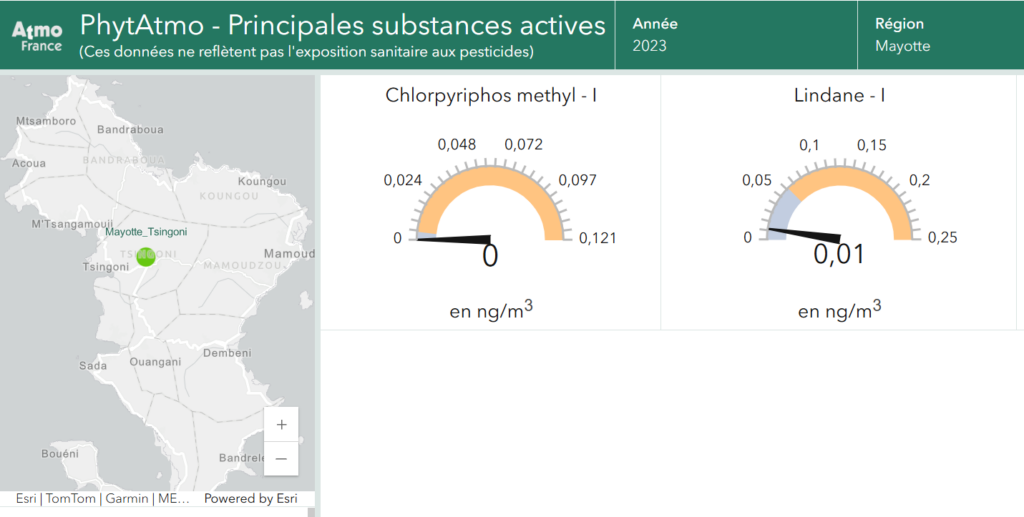
Task: Click the 0,05 tick label on Lindane gauge
Action: click(757, 180)
